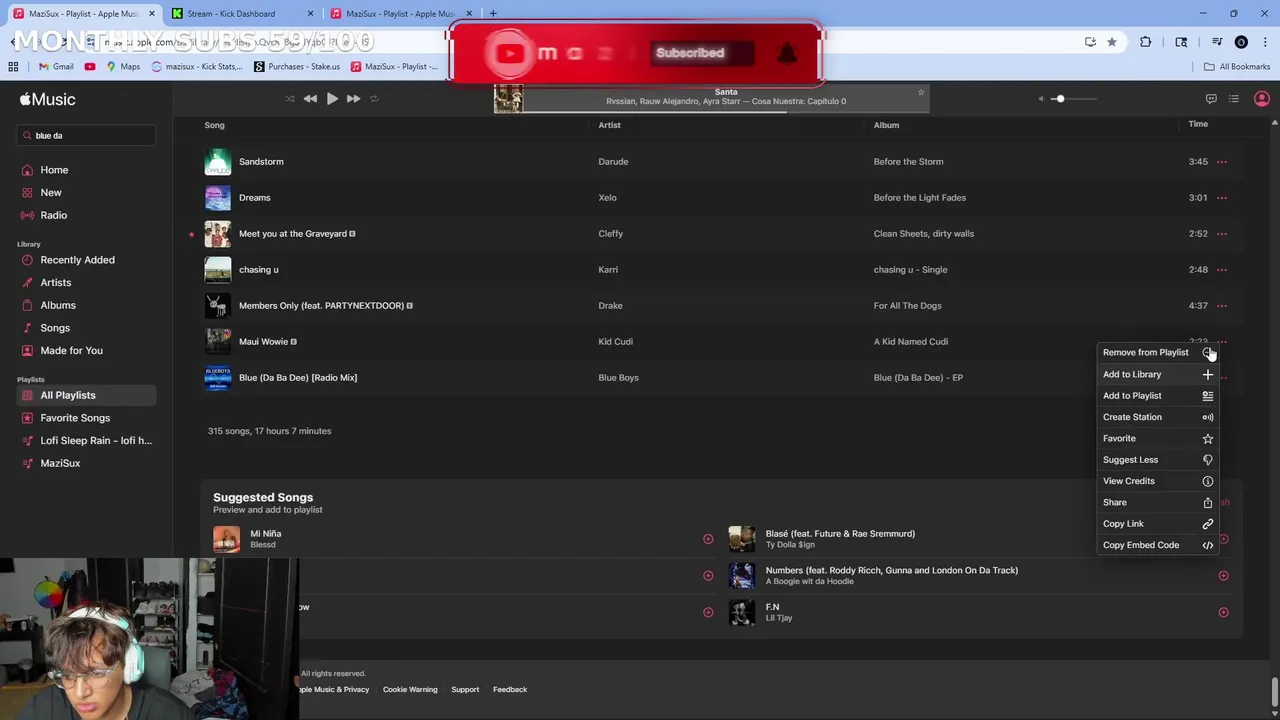Viewport: 1280px width, 720px height.
Task: Open the Apple Music account icon
Action: (x=1262, y=99)
